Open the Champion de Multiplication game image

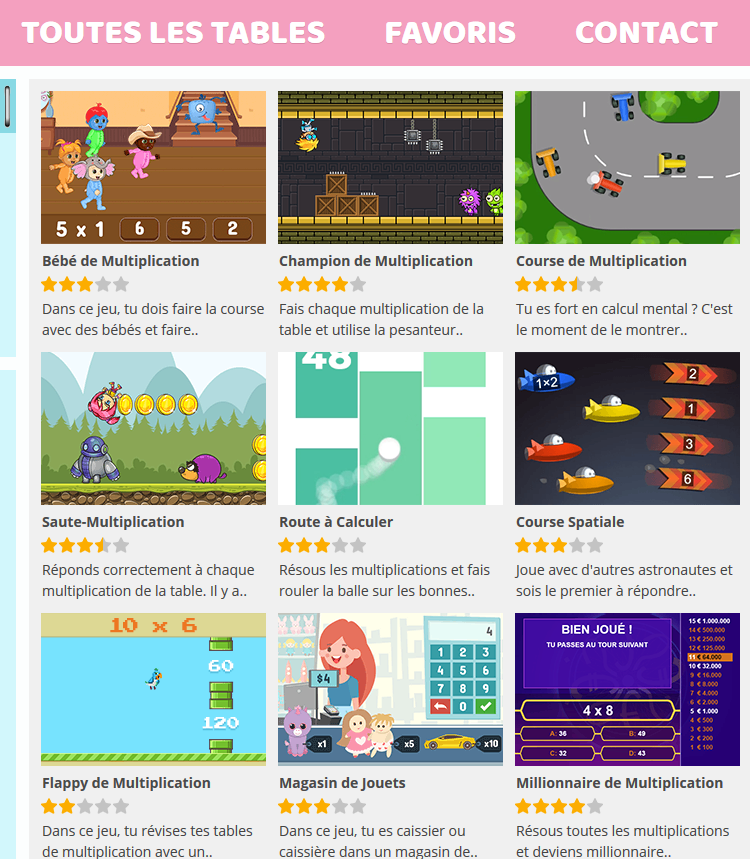(x=390, y=167)
